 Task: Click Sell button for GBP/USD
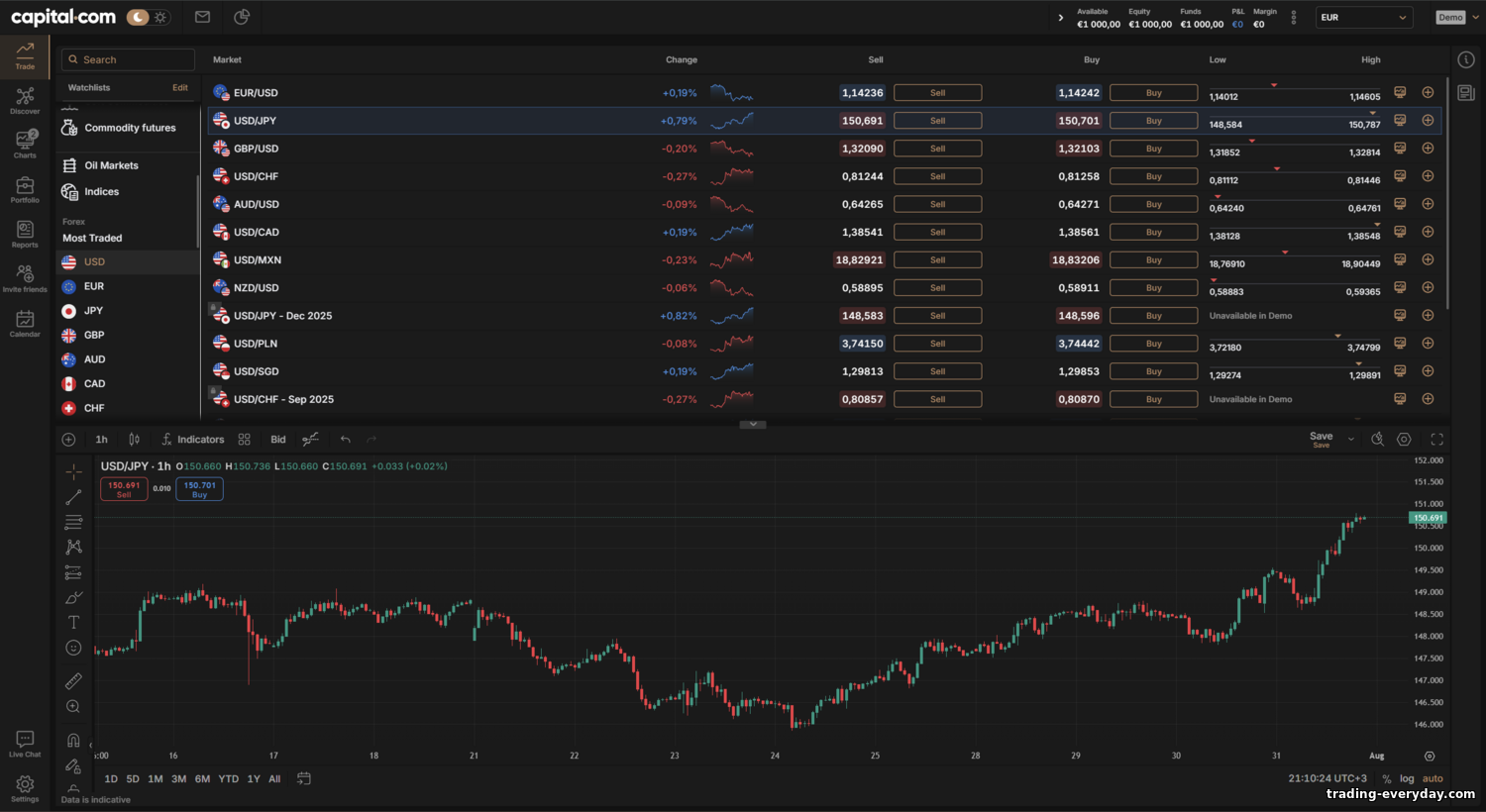click(x=937, y=149)
